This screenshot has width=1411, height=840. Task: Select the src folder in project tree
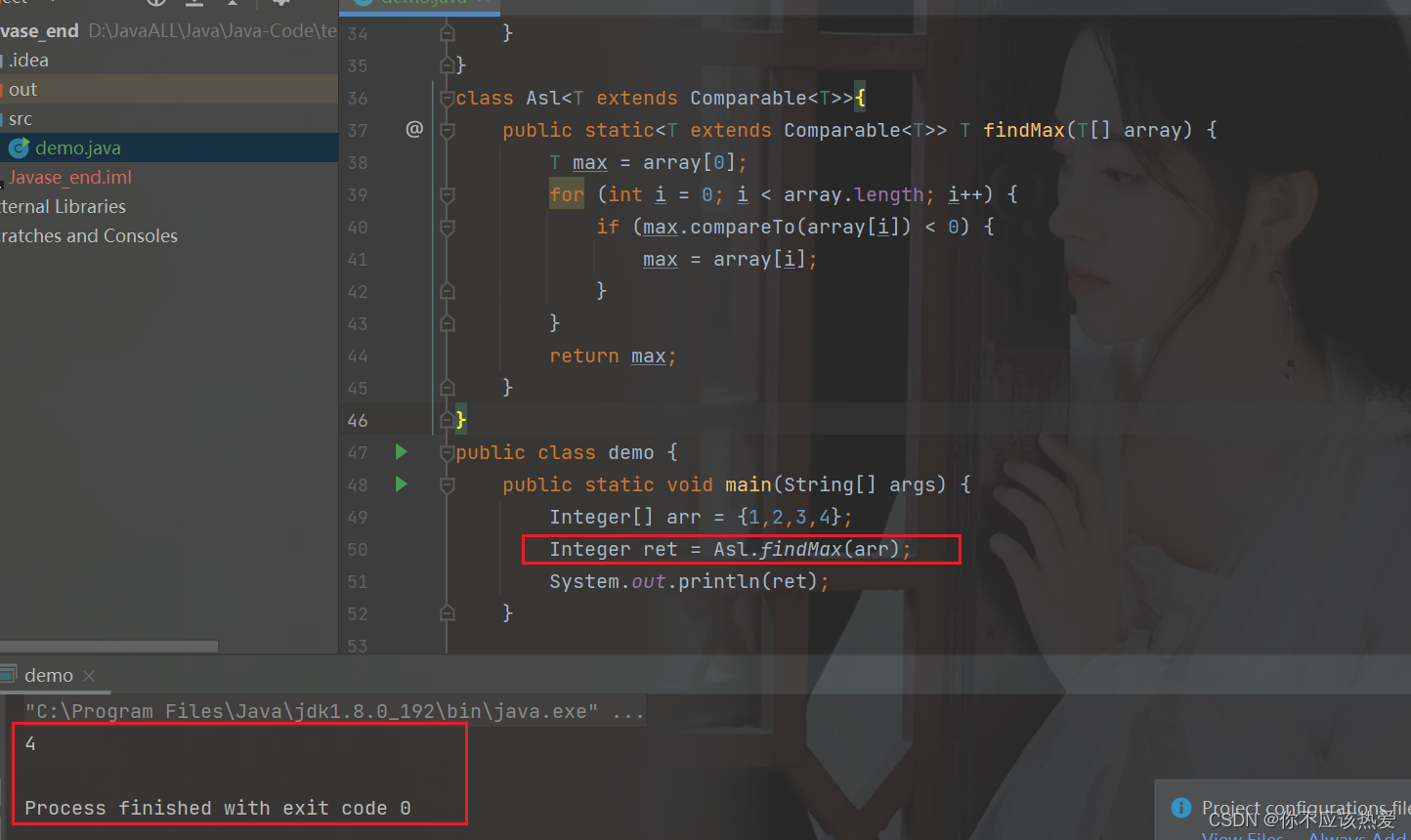tap(20, 118)
